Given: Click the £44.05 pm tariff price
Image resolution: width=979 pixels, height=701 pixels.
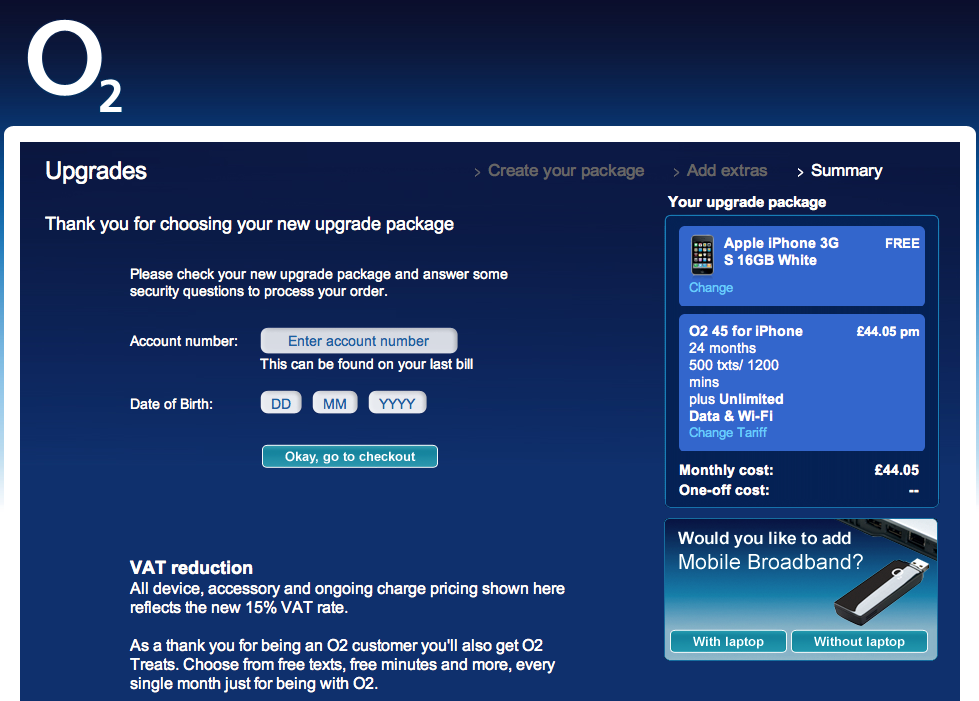Looking at the screenshot, I should pos(888,331).
